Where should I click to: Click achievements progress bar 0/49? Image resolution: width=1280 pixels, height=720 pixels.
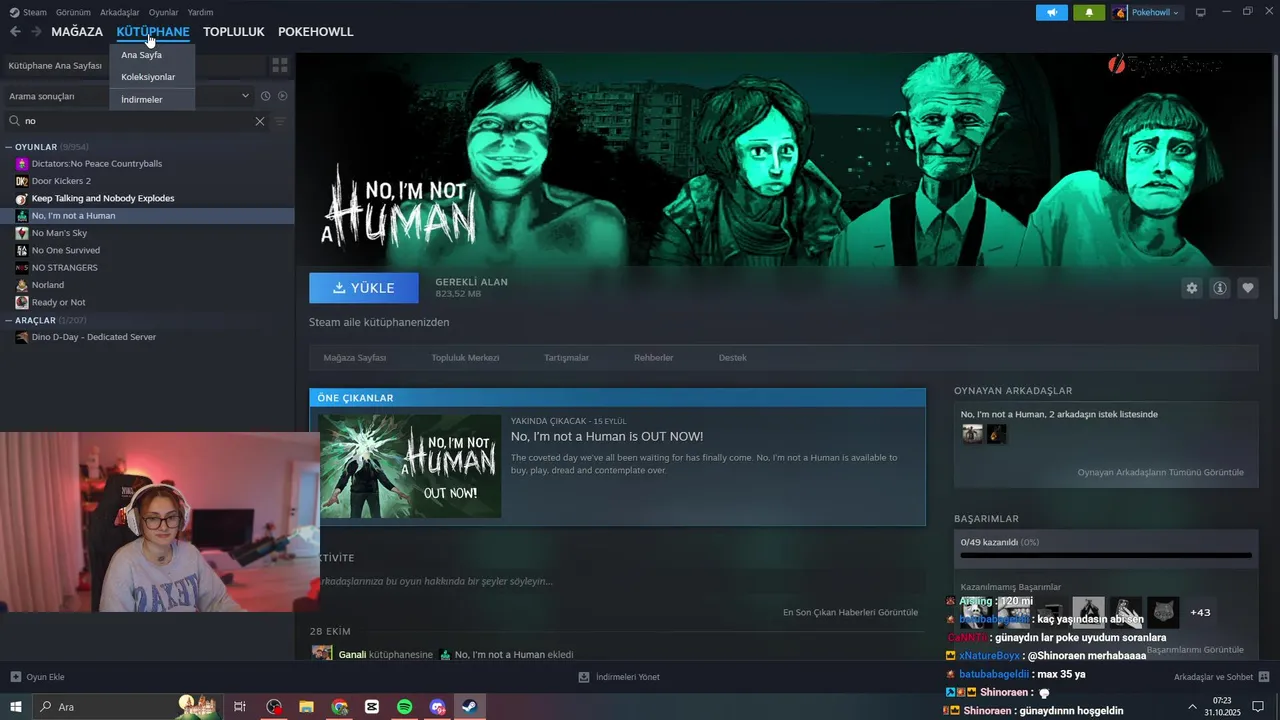click(x=1106, y=555)
